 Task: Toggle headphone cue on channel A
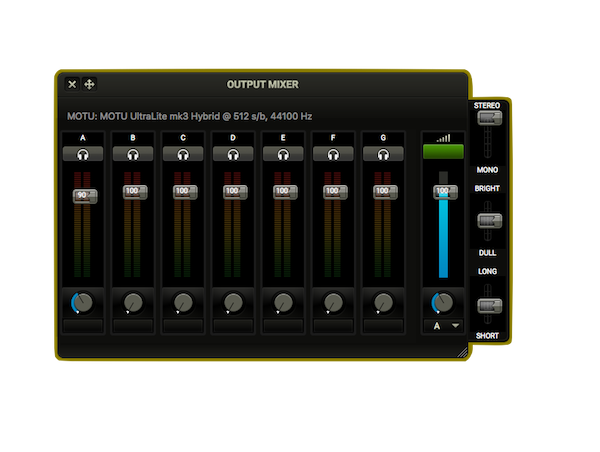coord(83,154)
